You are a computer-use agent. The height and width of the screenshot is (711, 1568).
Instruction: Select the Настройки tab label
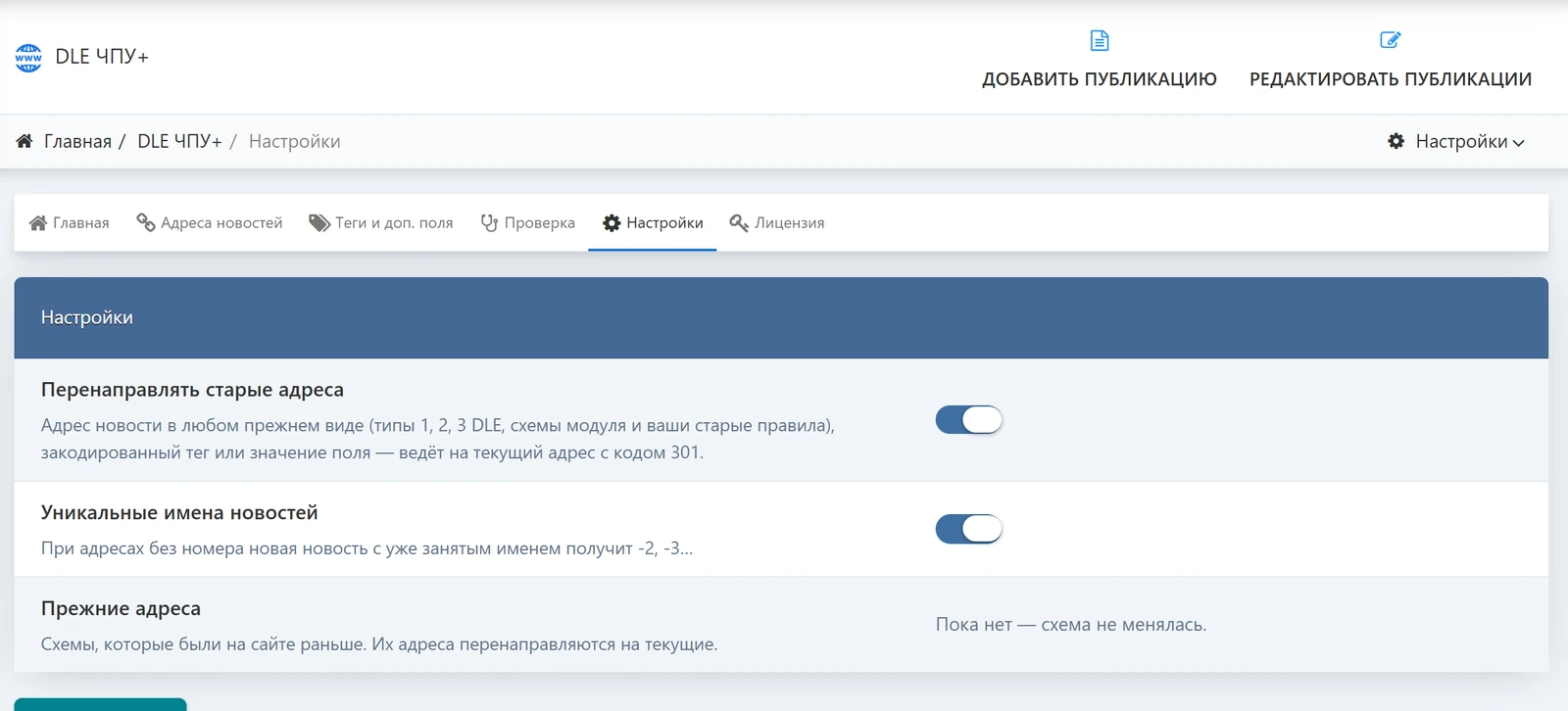(664, 223)
